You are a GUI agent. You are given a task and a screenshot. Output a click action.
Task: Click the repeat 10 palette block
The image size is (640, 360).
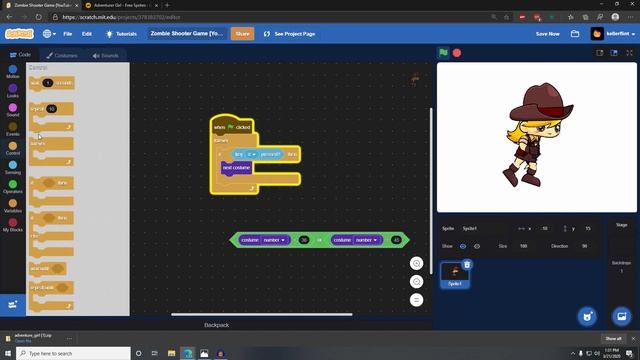(52, 117)
